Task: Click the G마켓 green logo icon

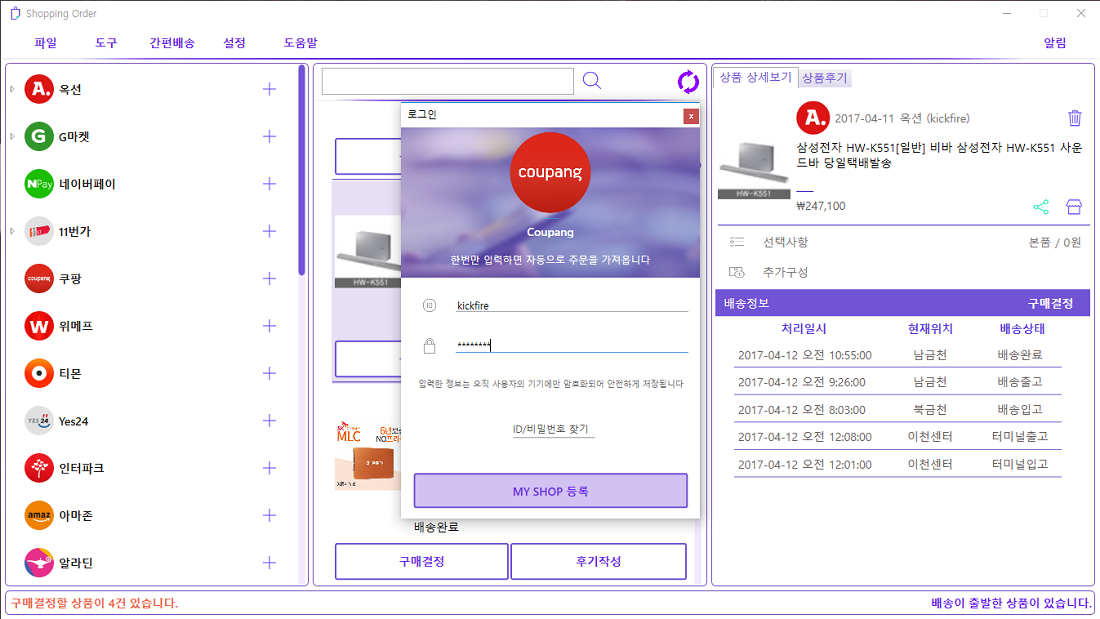Action: coord(39,136)
